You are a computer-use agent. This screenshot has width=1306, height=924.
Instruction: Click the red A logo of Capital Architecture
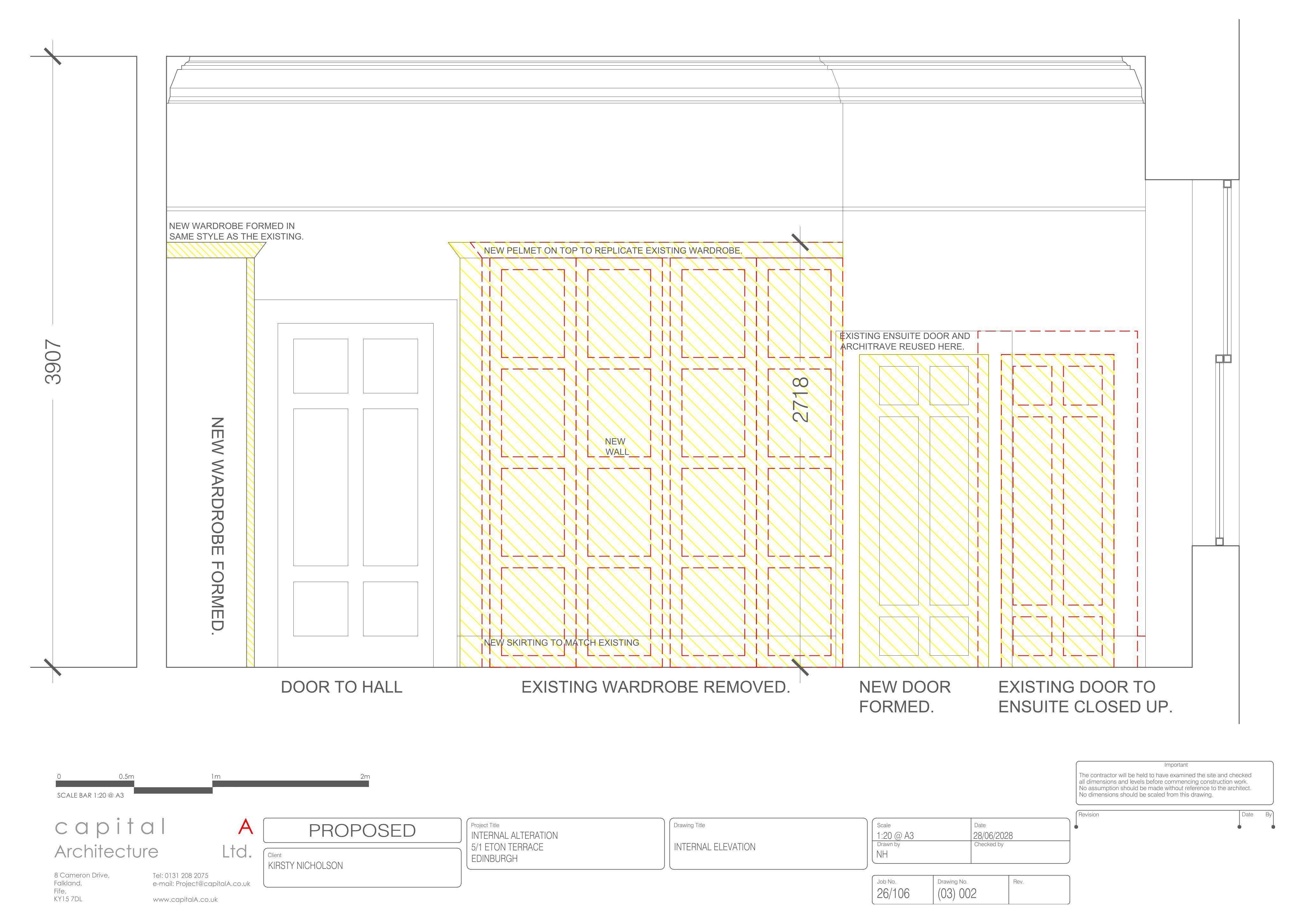[x=245, y=827]
